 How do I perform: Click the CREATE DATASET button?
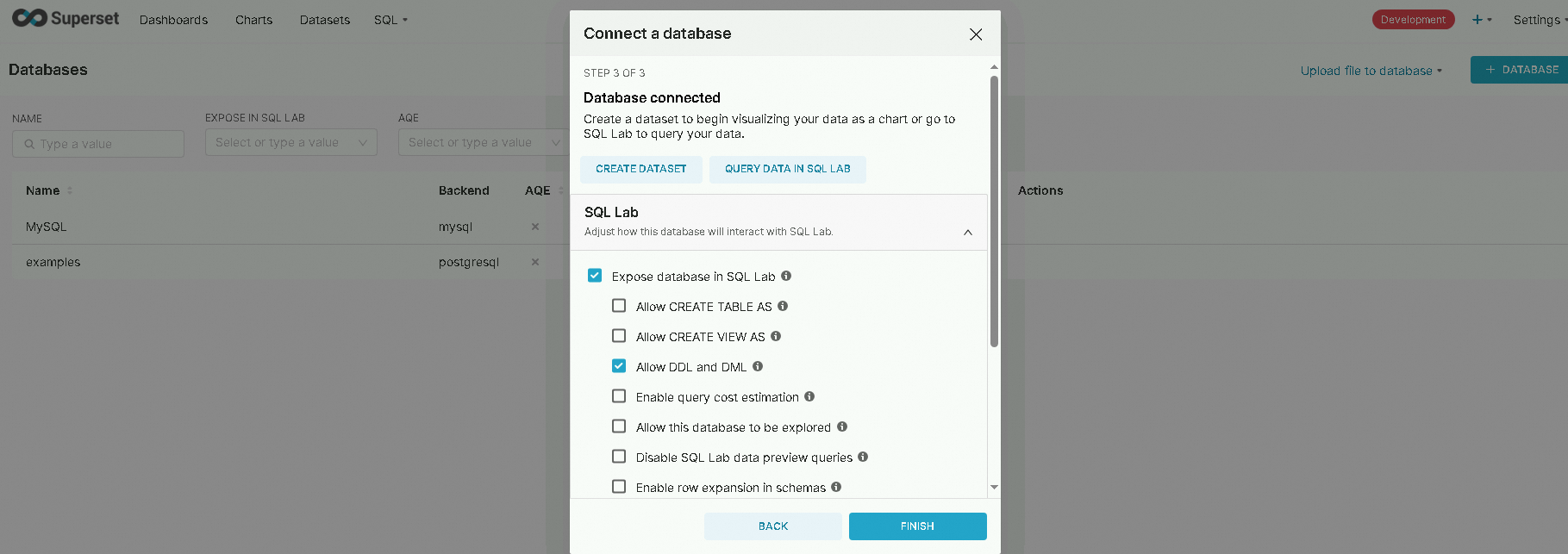pos(641,169)
